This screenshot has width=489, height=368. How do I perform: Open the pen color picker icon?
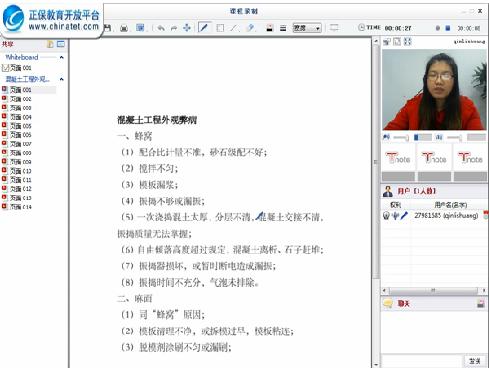point(270,28)
